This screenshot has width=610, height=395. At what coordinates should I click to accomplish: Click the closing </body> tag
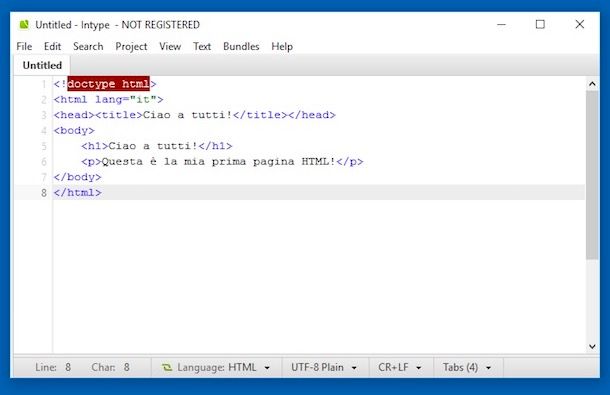[x=77, y=177]
